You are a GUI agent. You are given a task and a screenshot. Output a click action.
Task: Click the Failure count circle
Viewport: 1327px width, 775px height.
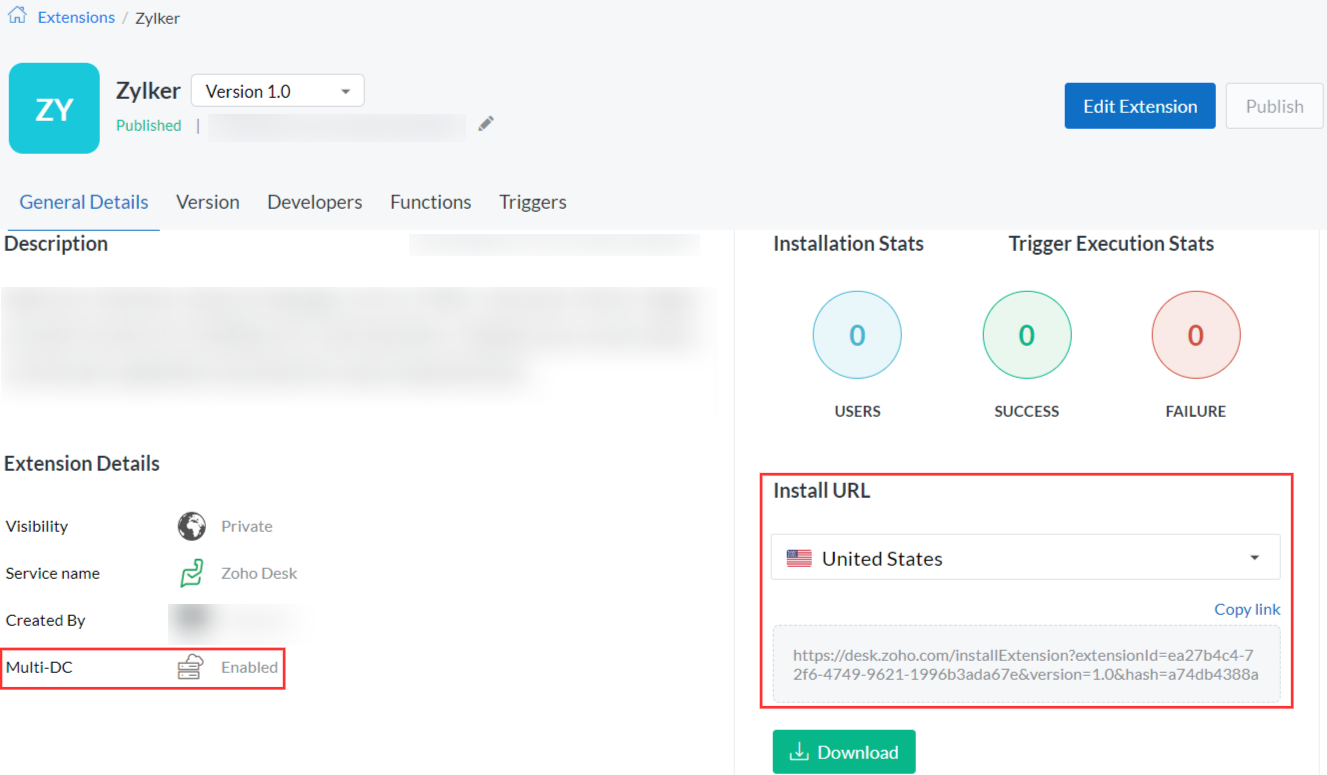tap(1195, 336)
